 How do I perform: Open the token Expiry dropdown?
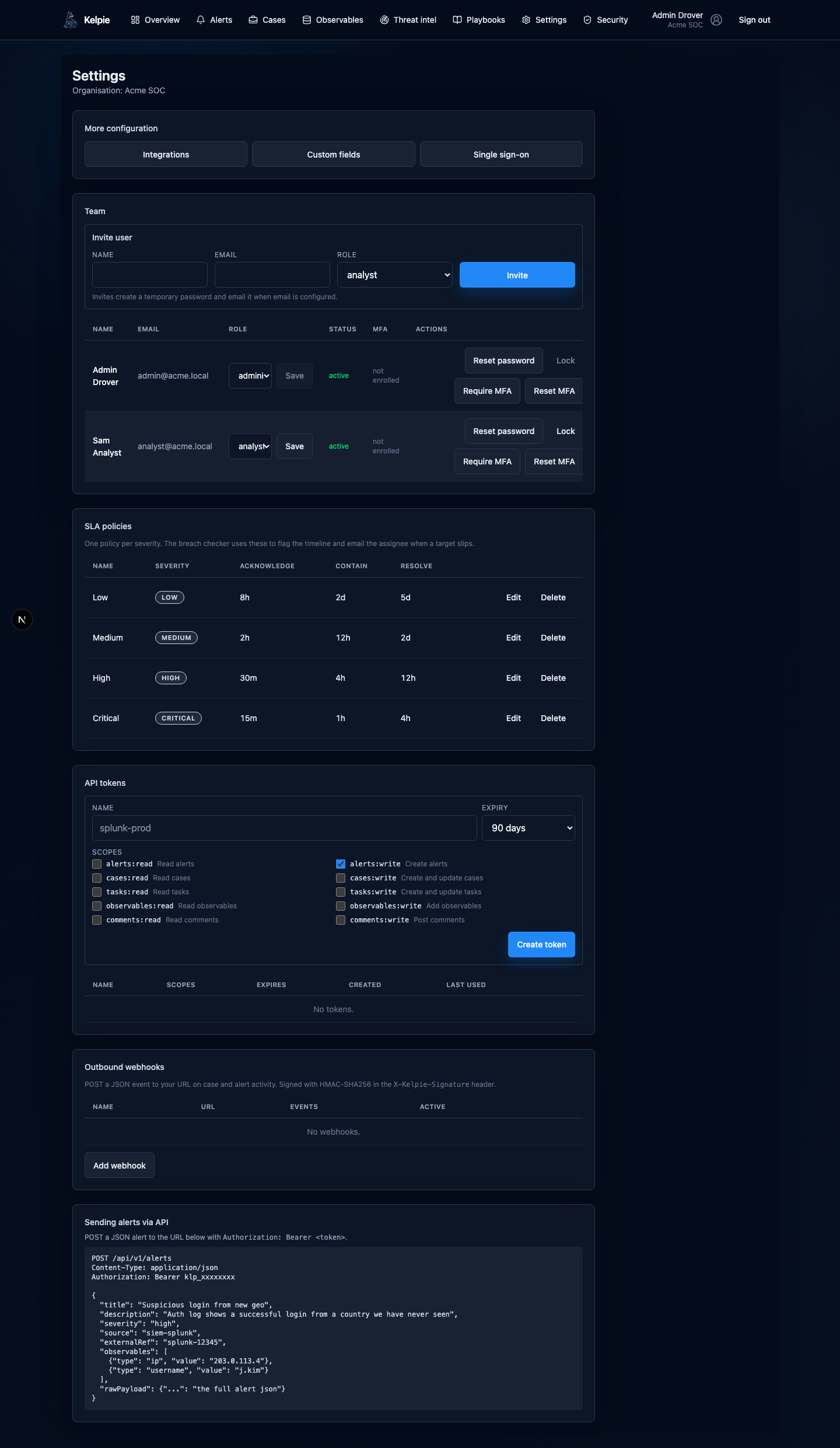(528, 828)
